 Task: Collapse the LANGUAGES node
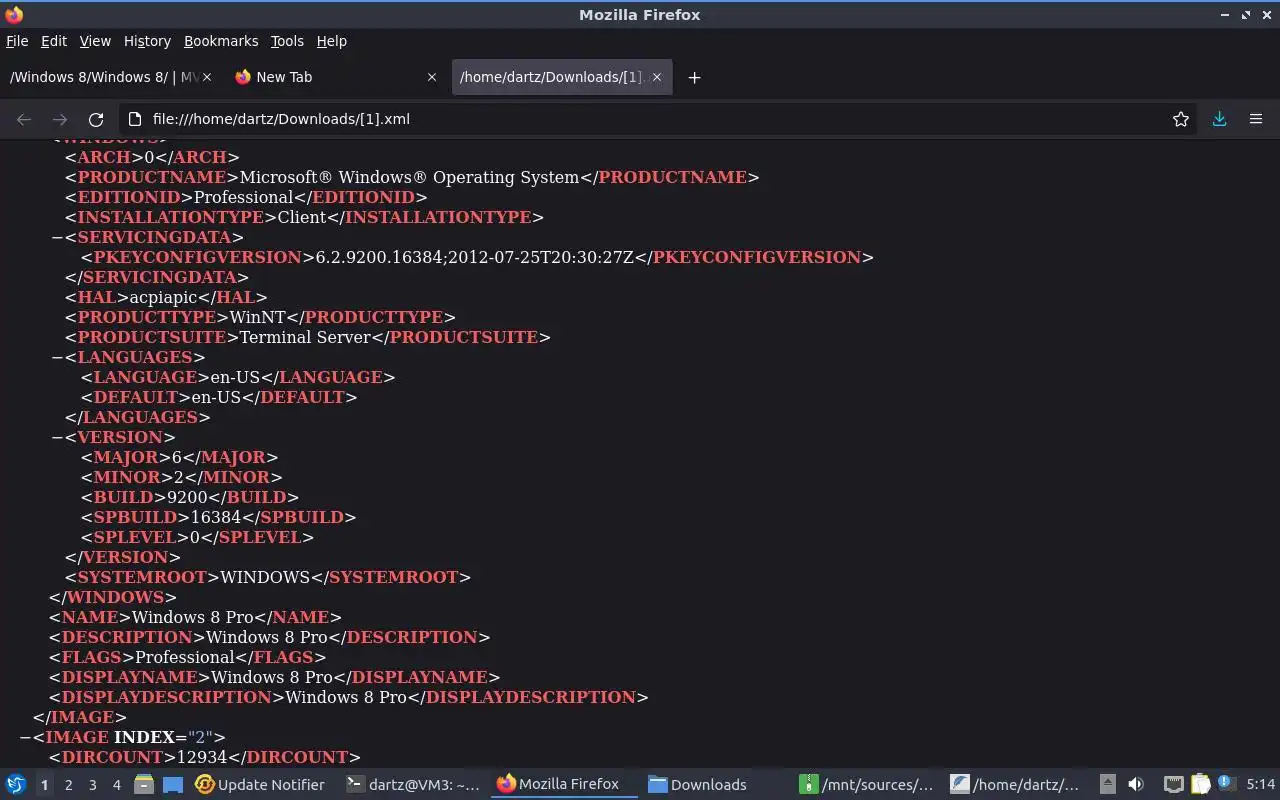(57, 357)
